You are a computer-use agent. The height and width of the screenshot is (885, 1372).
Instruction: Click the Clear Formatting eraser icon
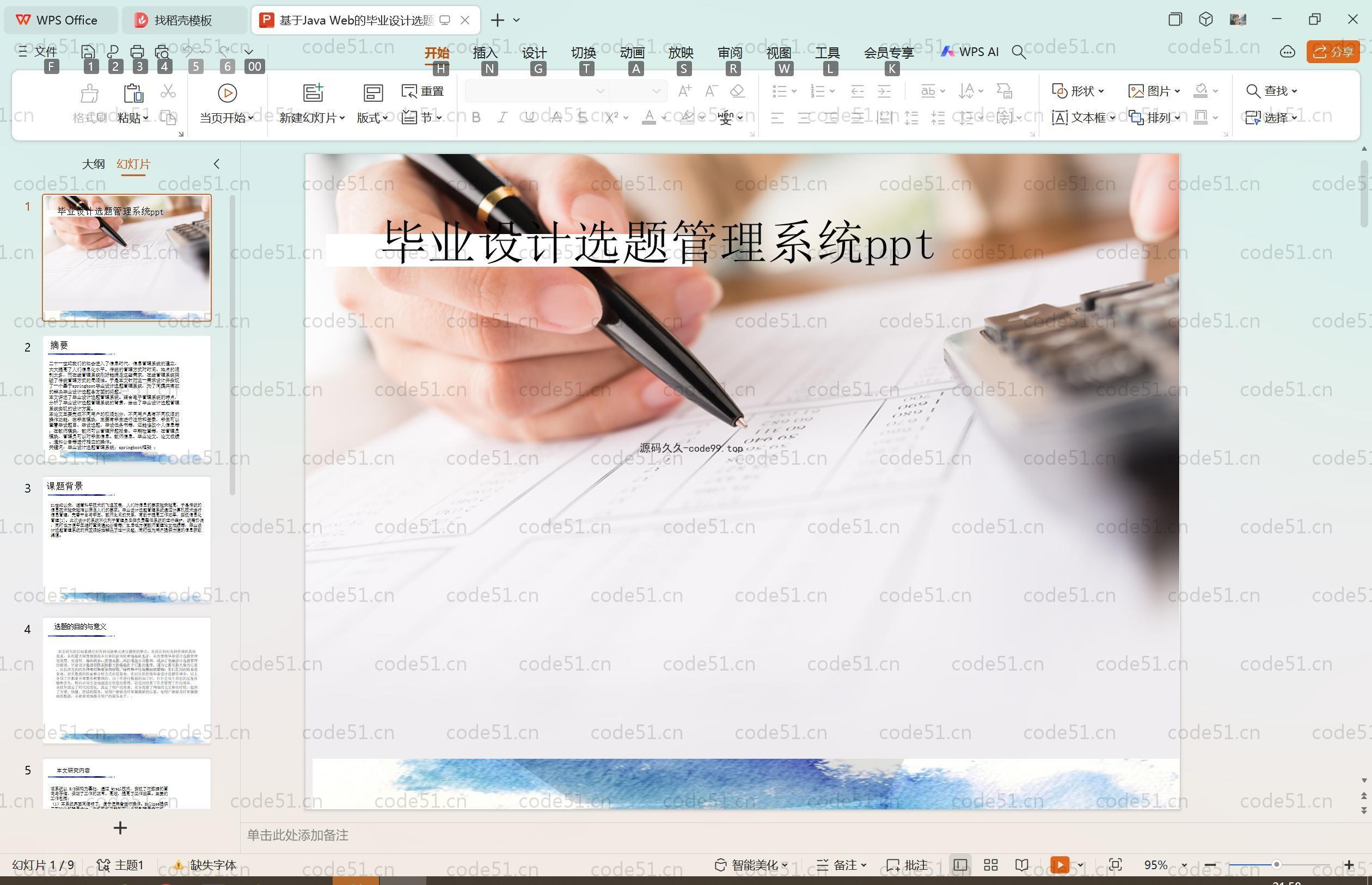point(737,91)
